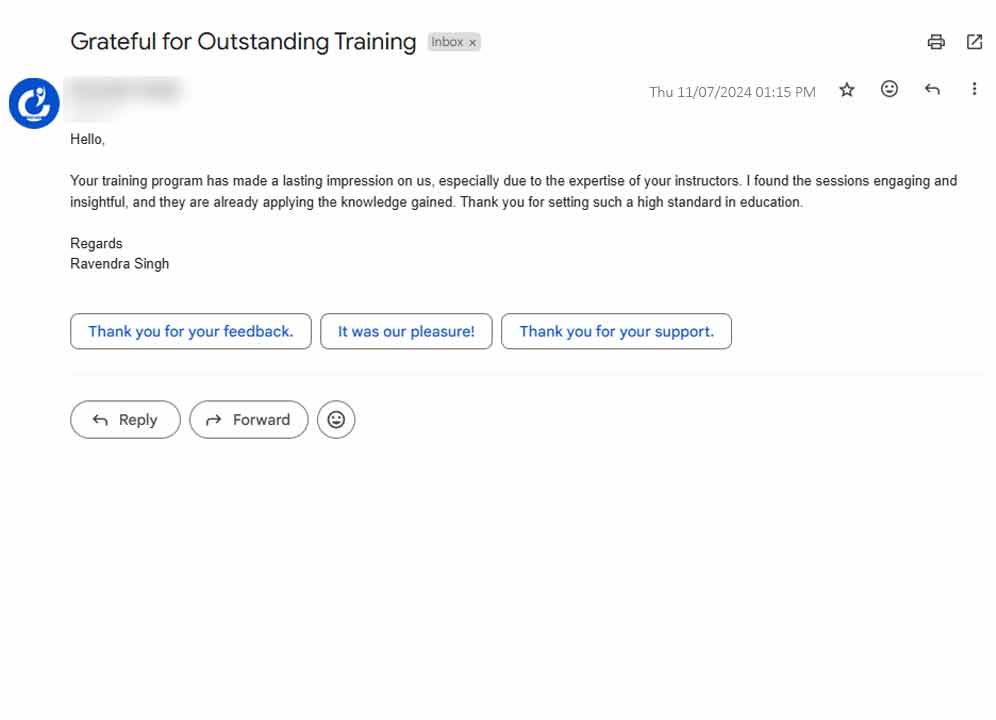Print this email using the printer icon
This screenshot has height=720, width=996.
[936, 42]
